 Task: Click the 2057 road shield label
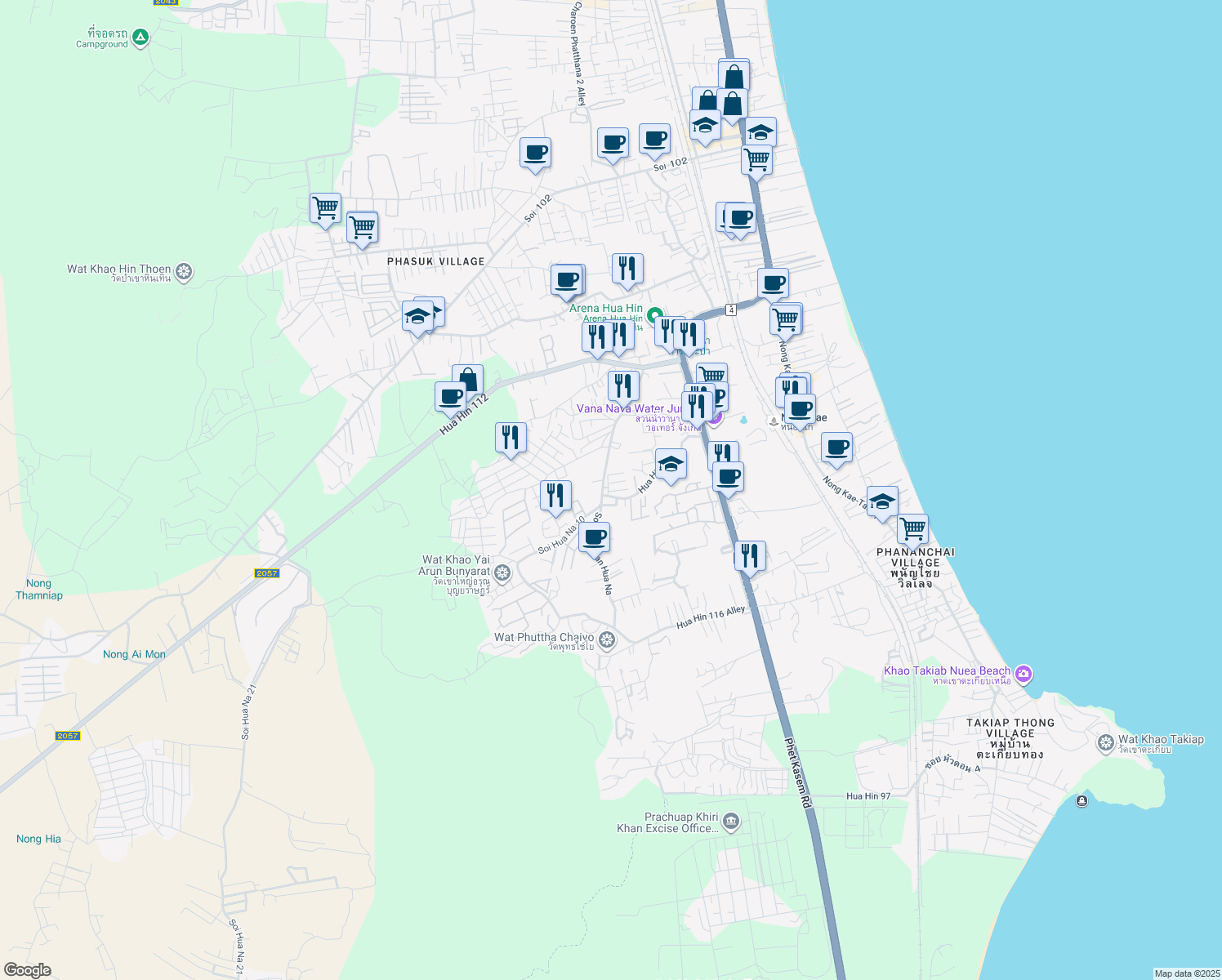(x=266, y=574)
